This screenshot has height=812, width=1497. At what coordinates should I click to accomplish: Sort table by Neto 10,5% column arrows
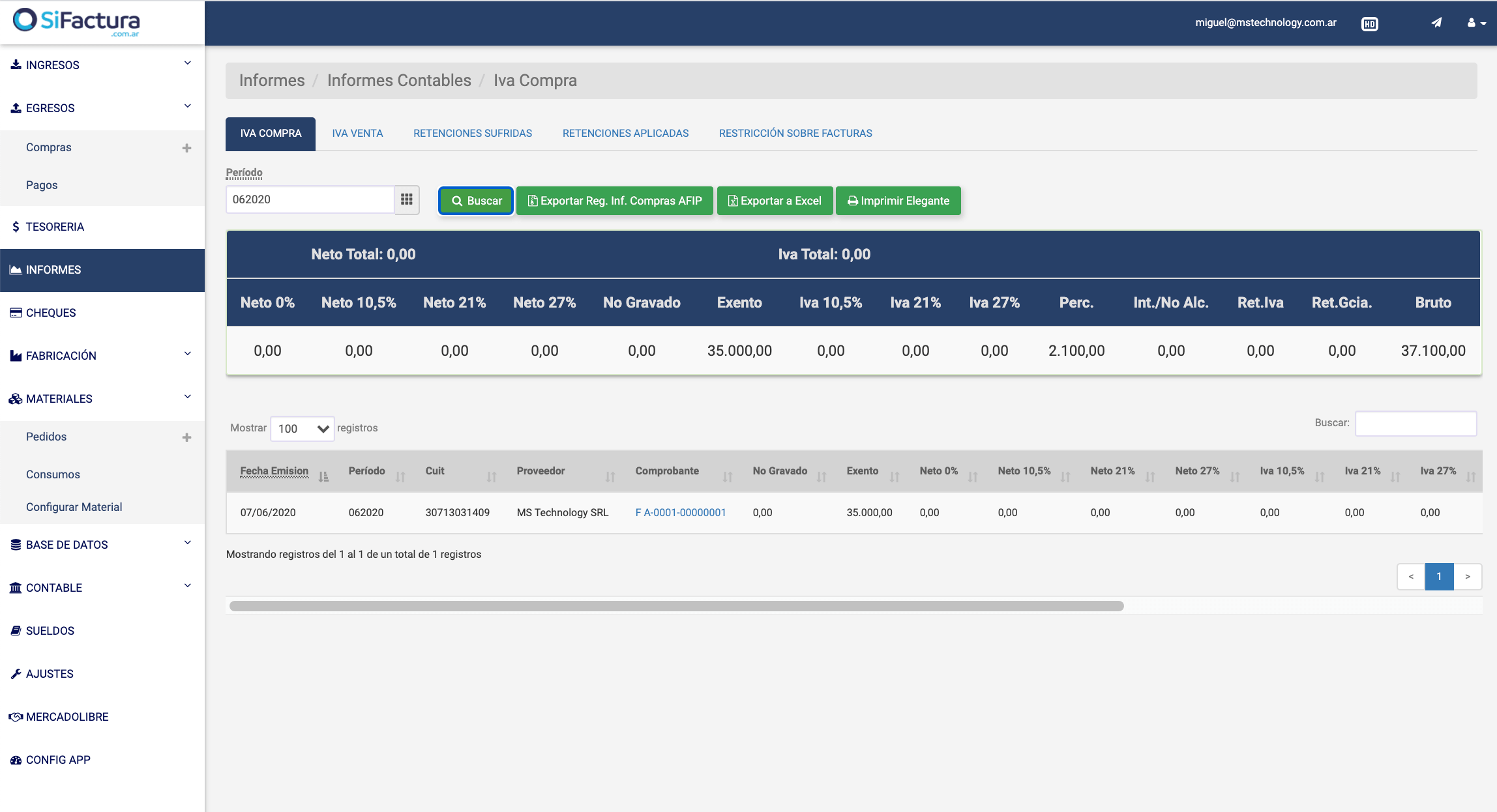tap(1065, 477)
